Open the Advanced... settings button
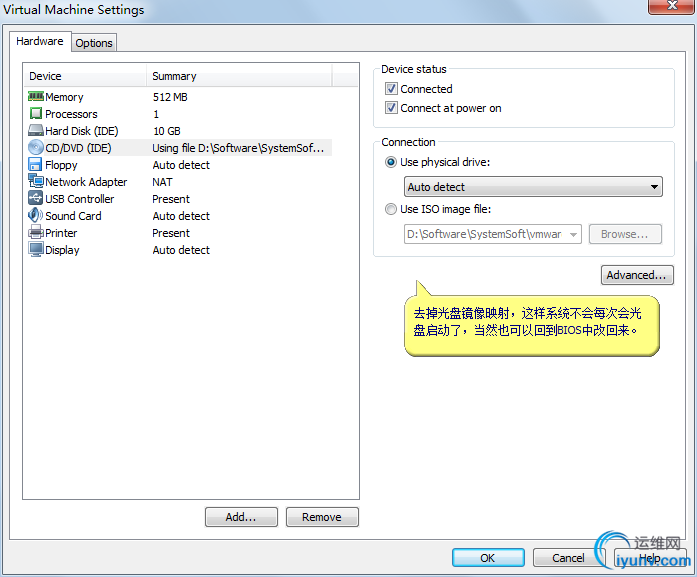This screenshot has width=697, height=577. pyautogui.click(x=637, y=275)
